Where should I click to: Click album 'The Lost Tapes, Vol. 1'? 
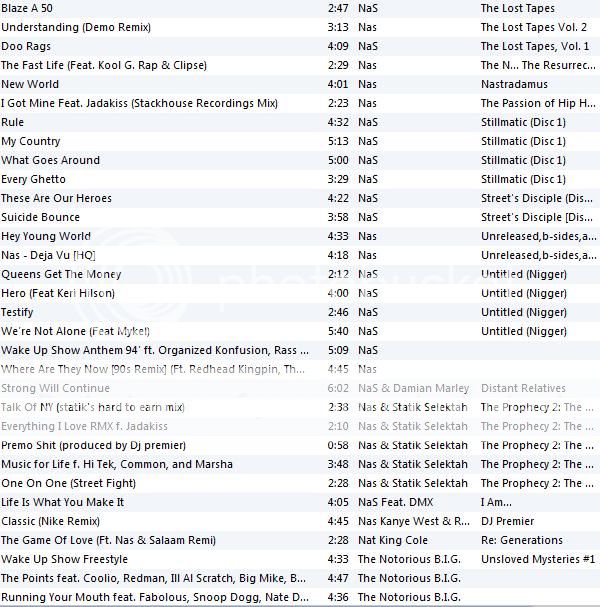point(535,46)
